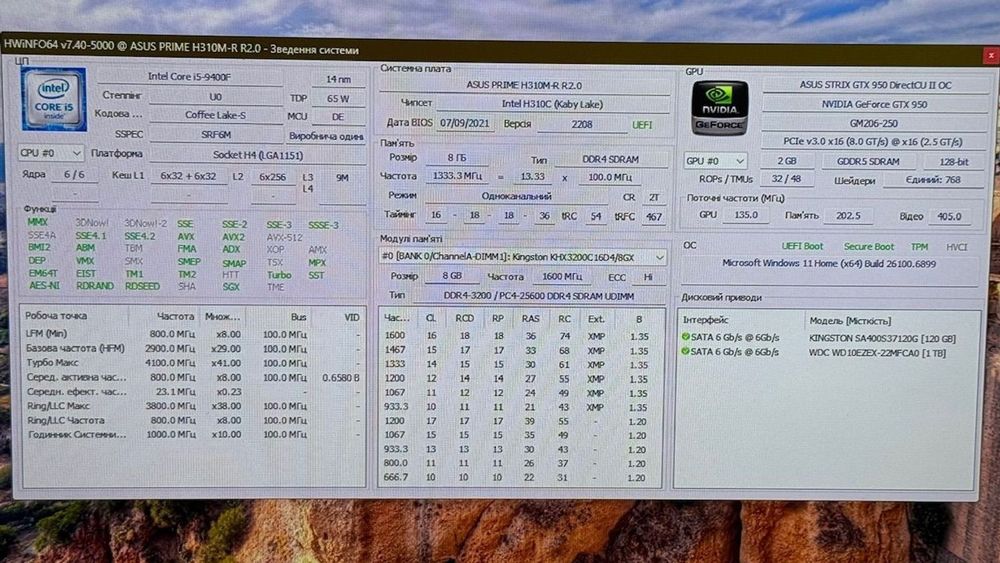
Task: Click green SATA status icon for WDC WD10EZEX
Action: (x=686, y=351)
